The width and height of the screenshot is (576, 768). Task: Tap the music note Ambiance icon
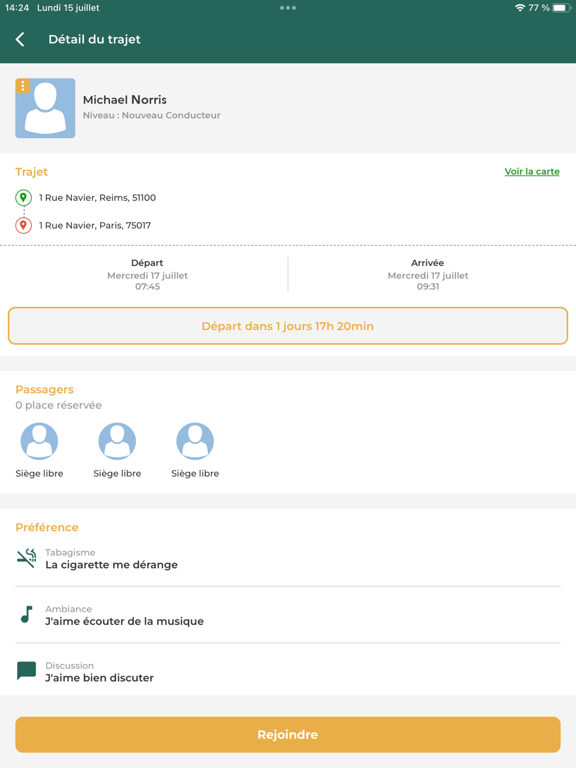pyautogui.click(x=26, y=615)
